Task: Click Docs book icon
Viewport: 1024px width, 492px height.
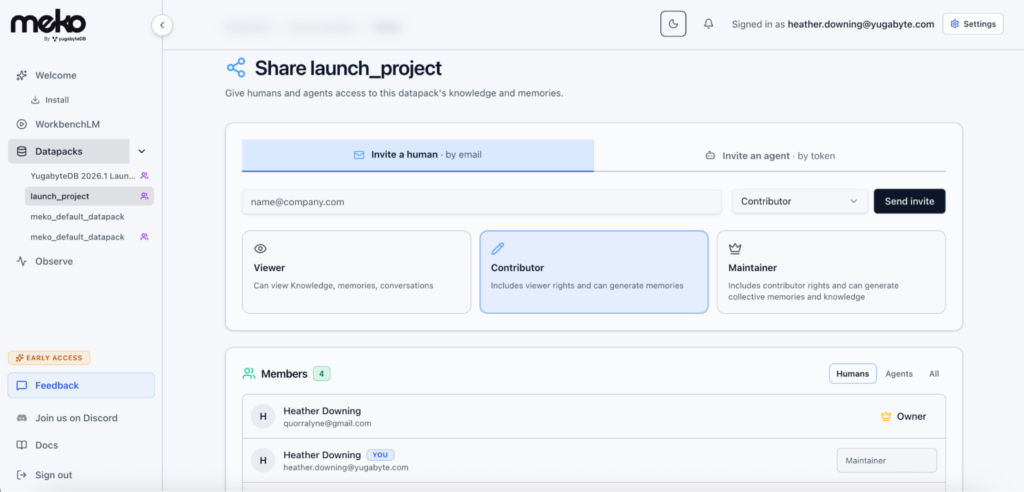Action: click(22, 445)
